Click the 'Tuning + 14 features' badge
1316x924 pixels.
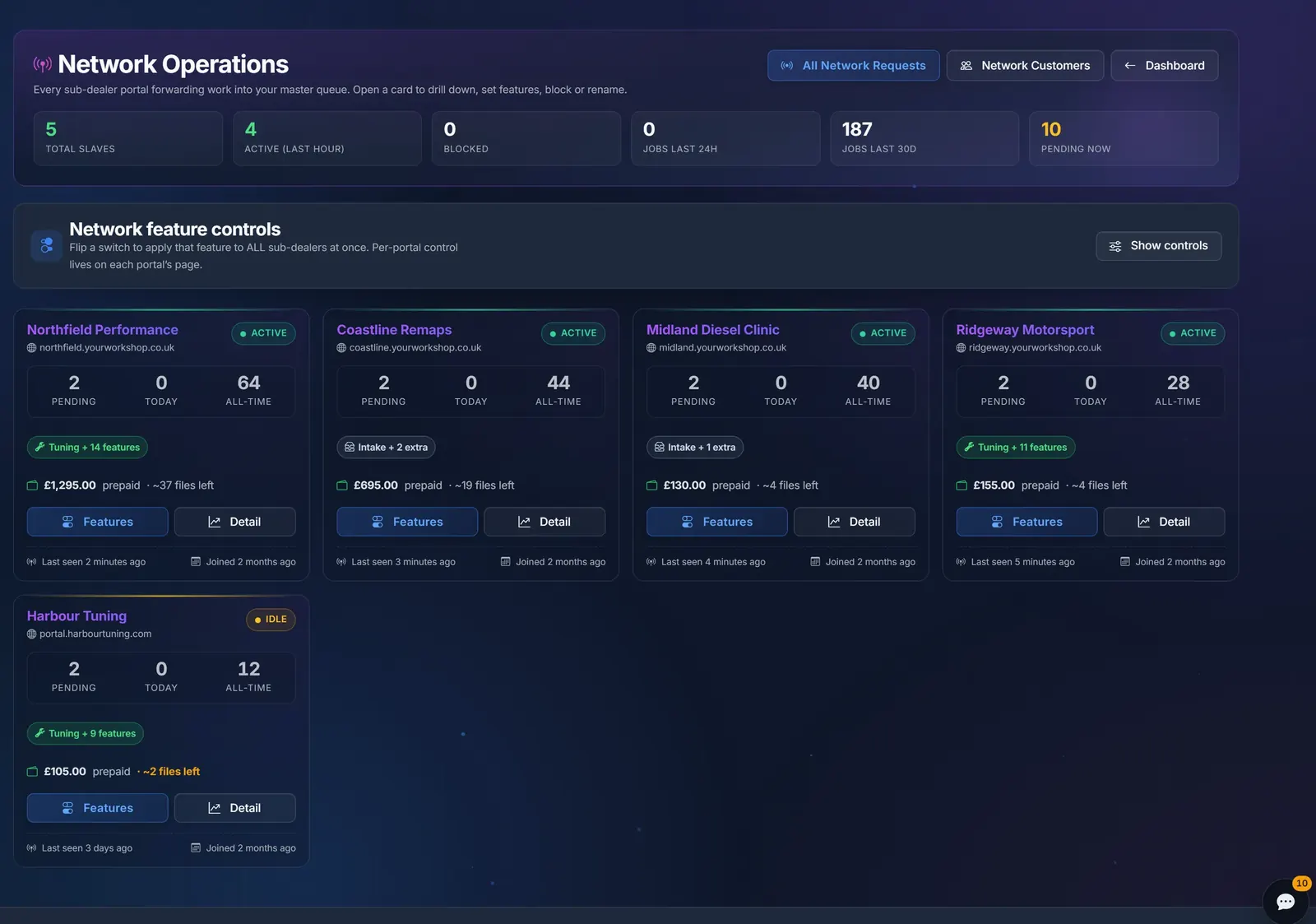87,448
